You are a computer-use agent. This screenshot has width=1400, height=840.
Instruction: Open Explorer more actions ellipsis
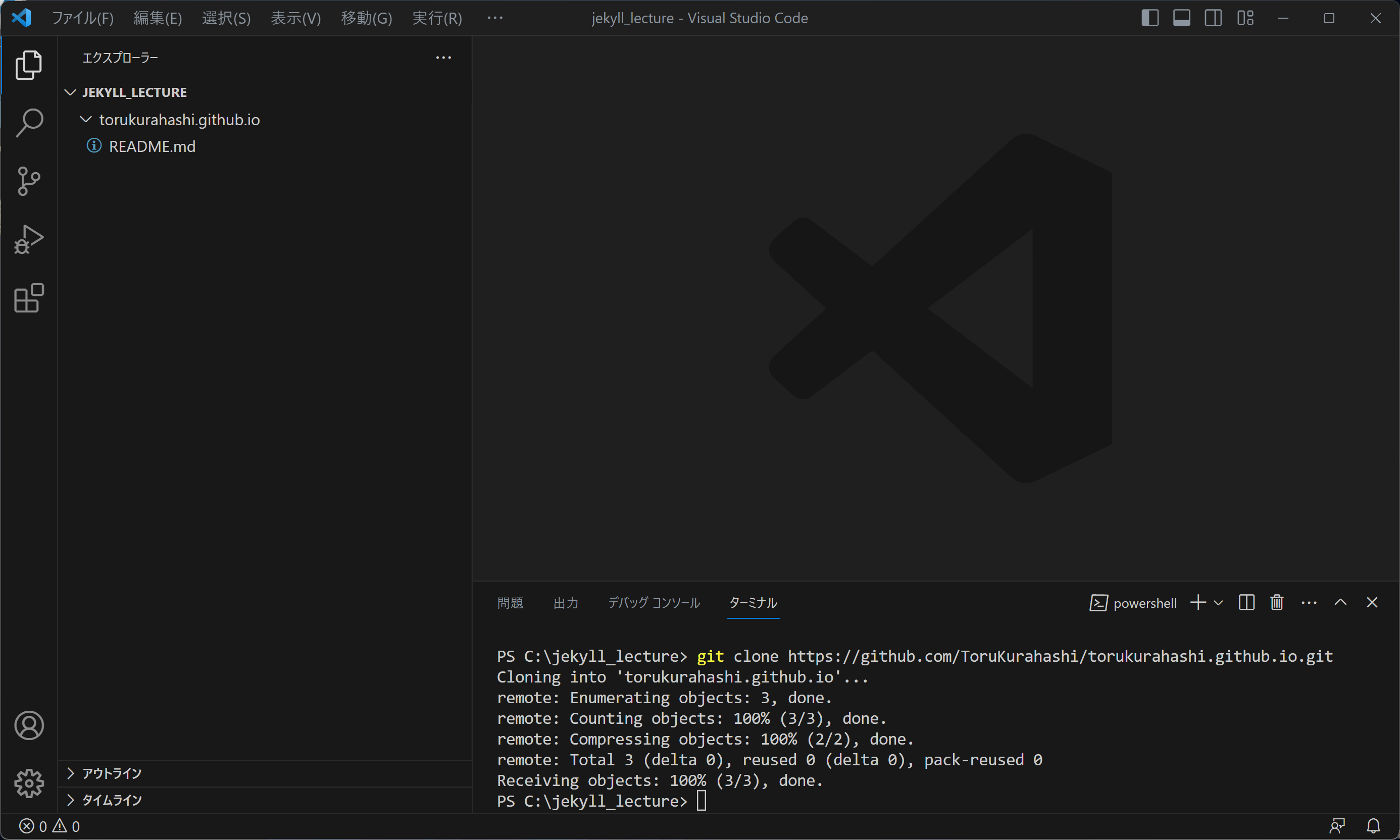point(443,58)
